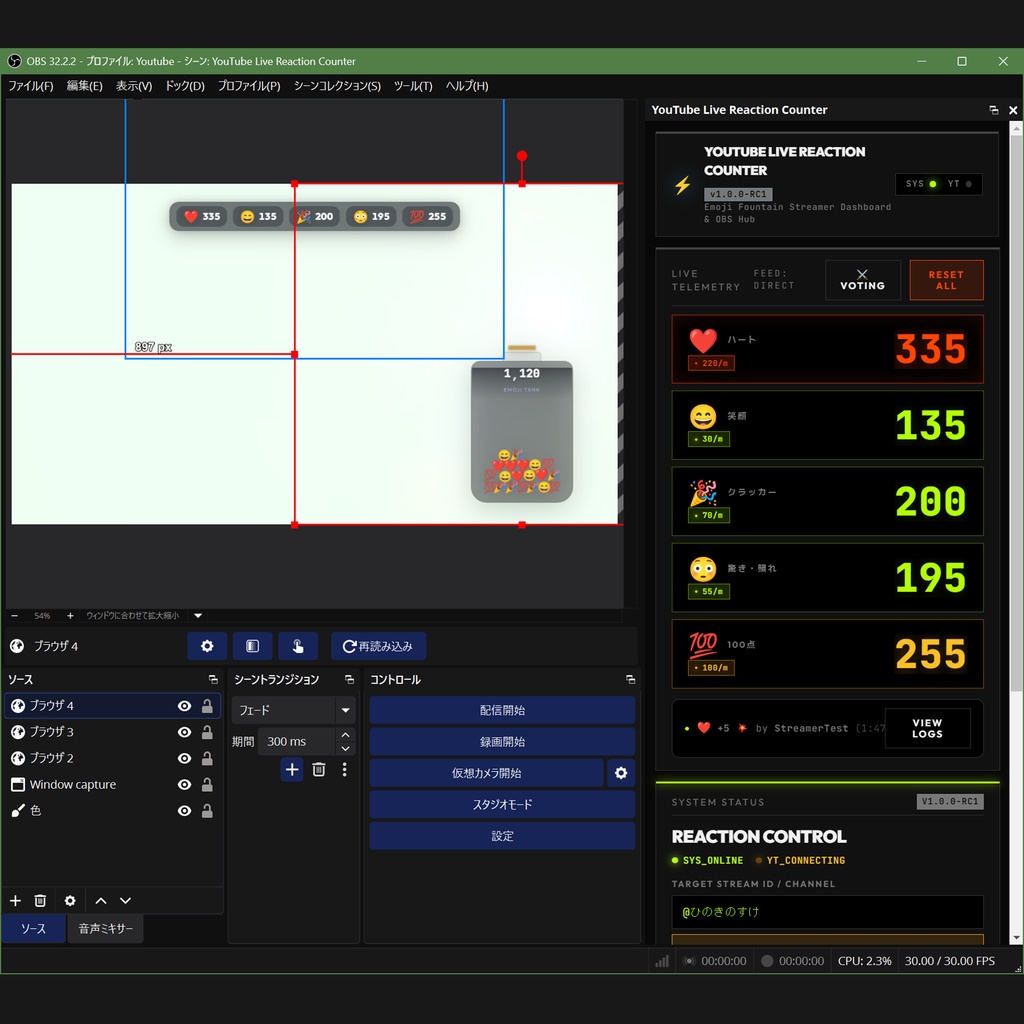Open preview scaling dropdown arrow

(x=198, y=615)
